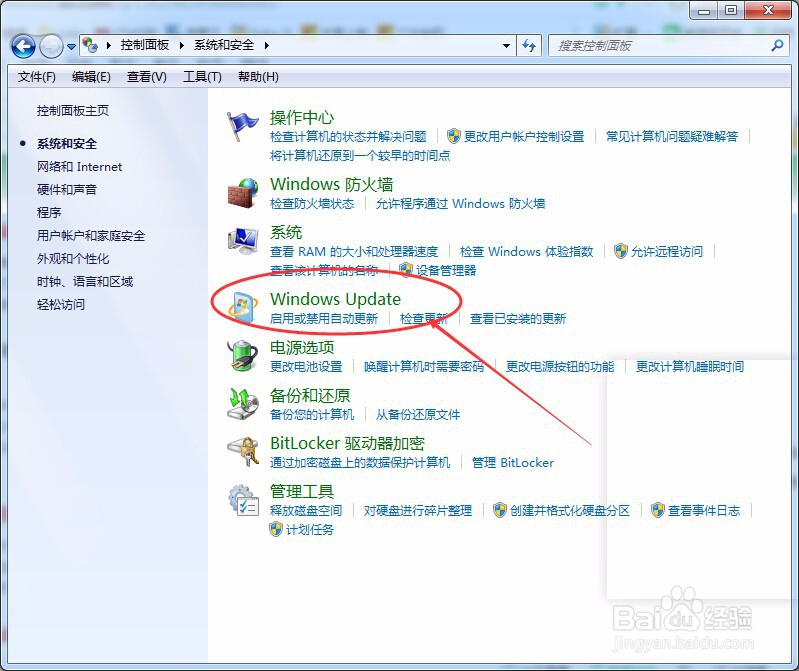Click 查看 RAM 的大小和处理器速度 link
The image size is (799, 671).
click(x=354, y=251)
